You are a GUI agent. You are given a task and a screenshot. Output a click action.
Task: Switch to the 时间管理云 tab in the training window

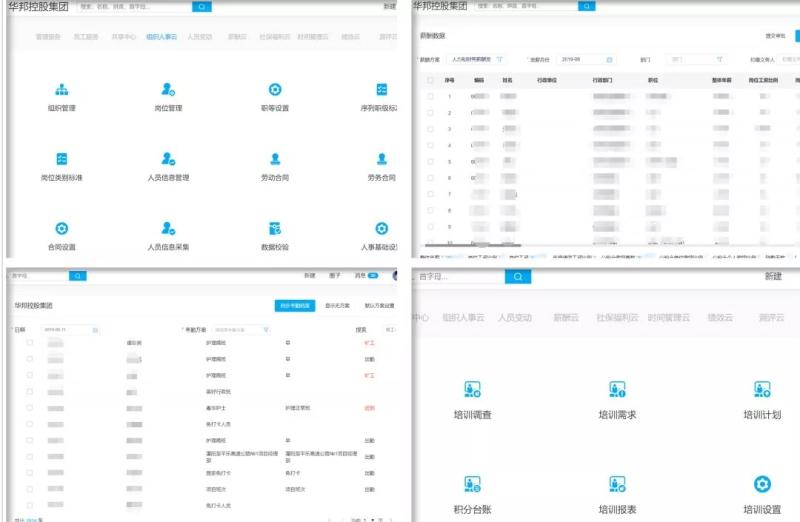[668, 317]
